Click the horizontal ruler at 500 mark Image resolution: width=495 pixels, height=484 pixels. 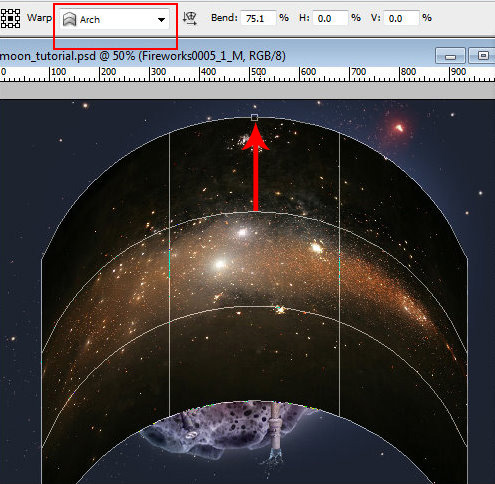[259, 72]
